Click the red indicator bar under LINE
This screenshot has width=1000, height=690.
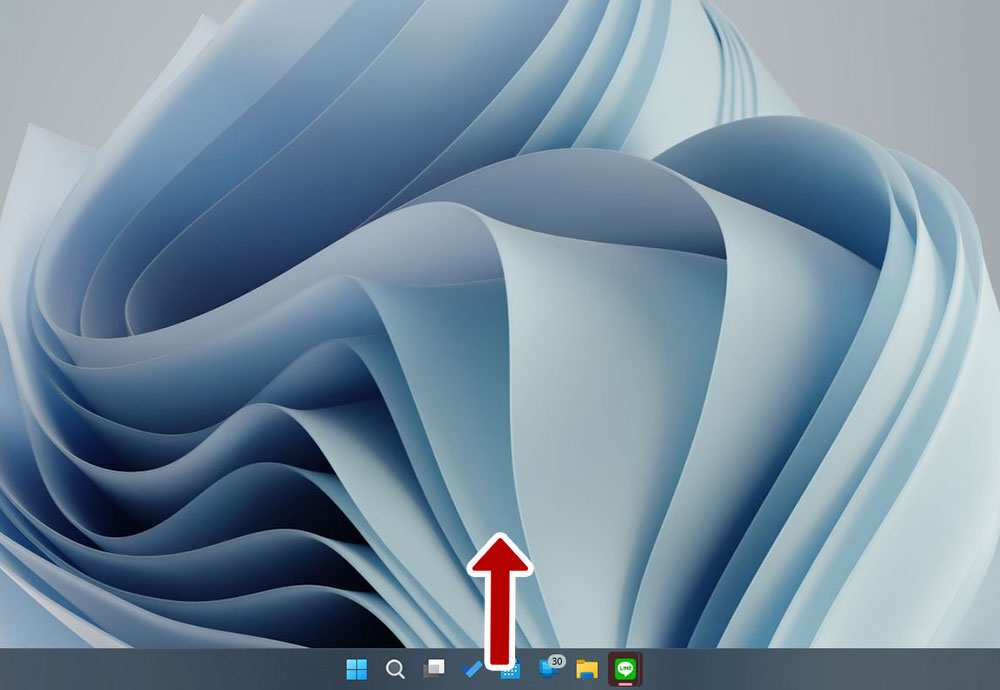(x=625, y=683)
